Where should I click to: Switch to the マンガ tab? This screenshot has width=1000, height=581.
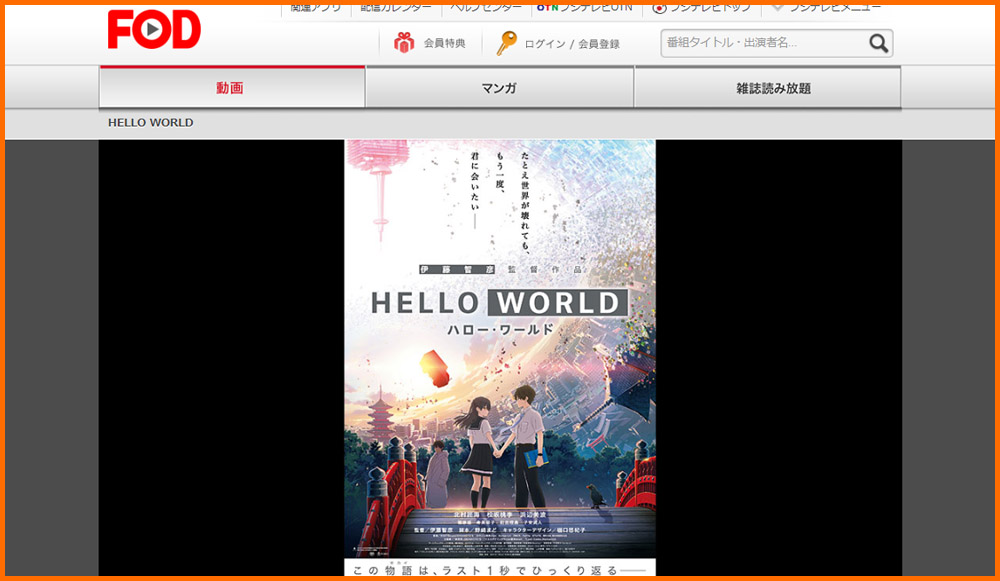click(499, 87)
